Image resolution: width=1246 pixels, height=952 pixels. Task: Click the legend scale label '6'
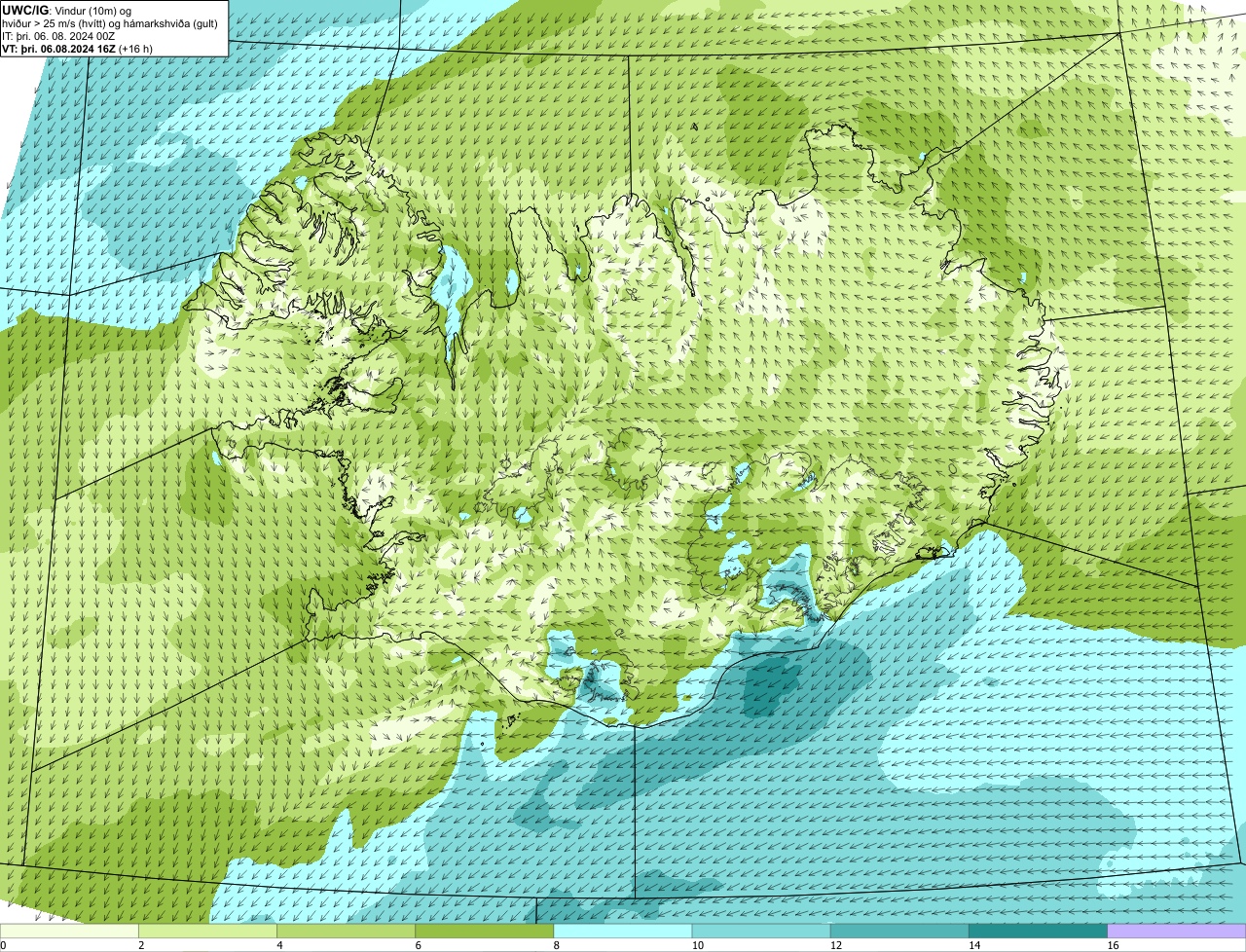click(x=418, y=945)
